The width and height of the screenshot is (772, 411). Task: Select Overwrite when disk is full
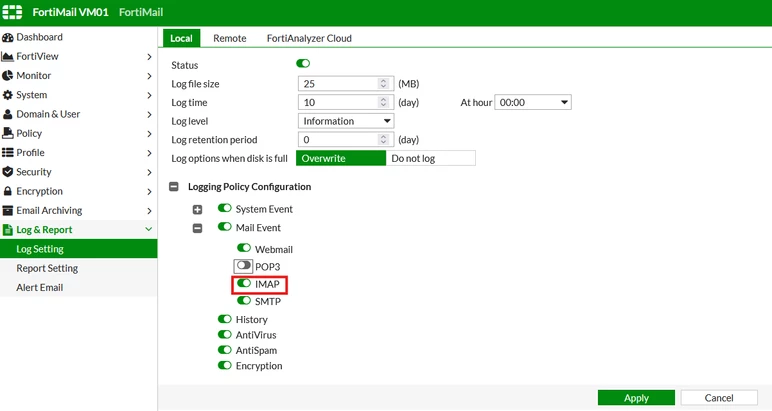341,158
